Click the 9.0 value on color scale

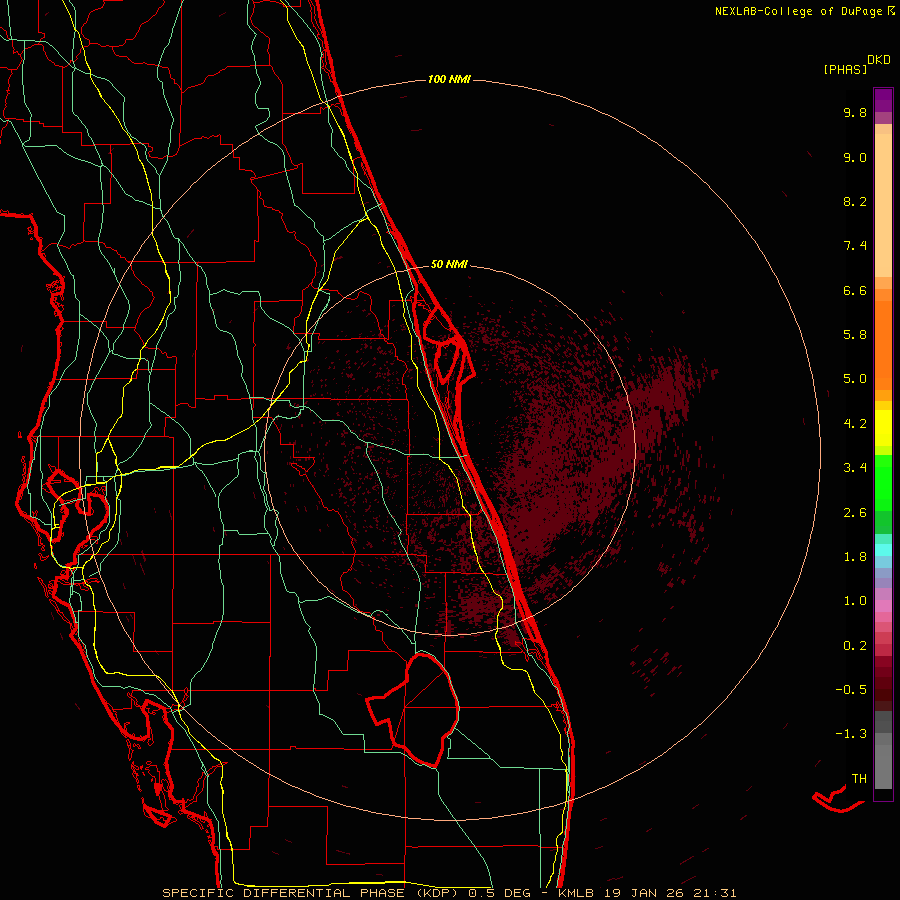click(855, 157)
